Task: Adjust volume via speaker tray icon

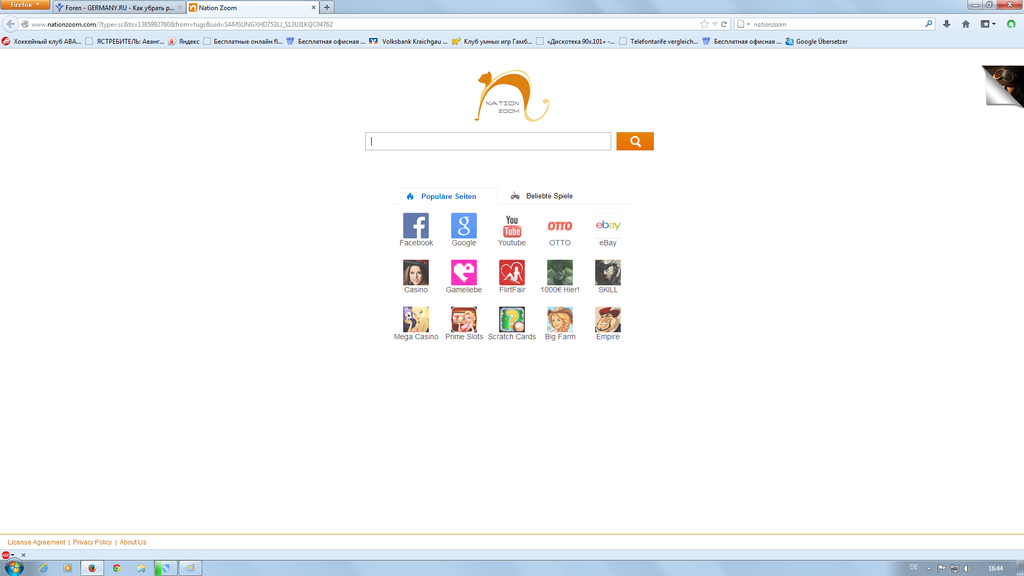Action: tap(967, 568)
